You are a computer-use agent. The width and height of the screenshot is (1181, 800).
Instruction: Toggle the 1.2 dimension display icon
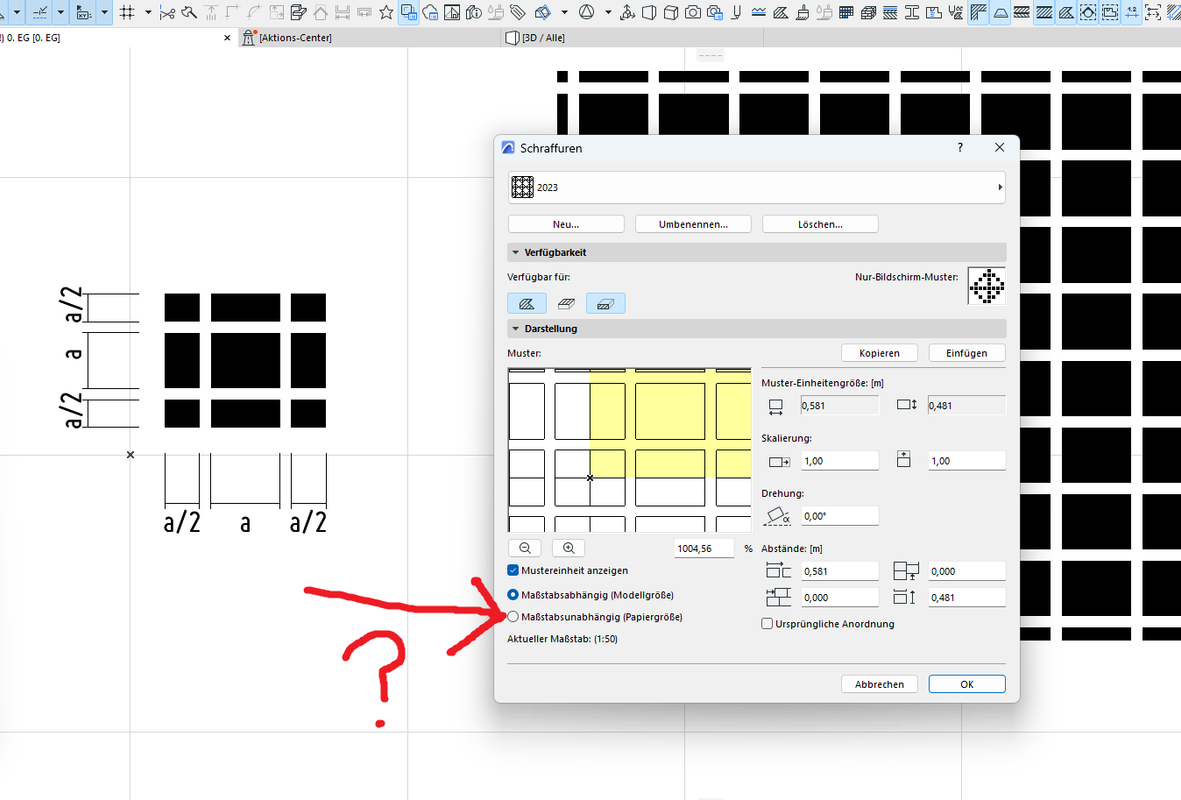pos(1132,12)
